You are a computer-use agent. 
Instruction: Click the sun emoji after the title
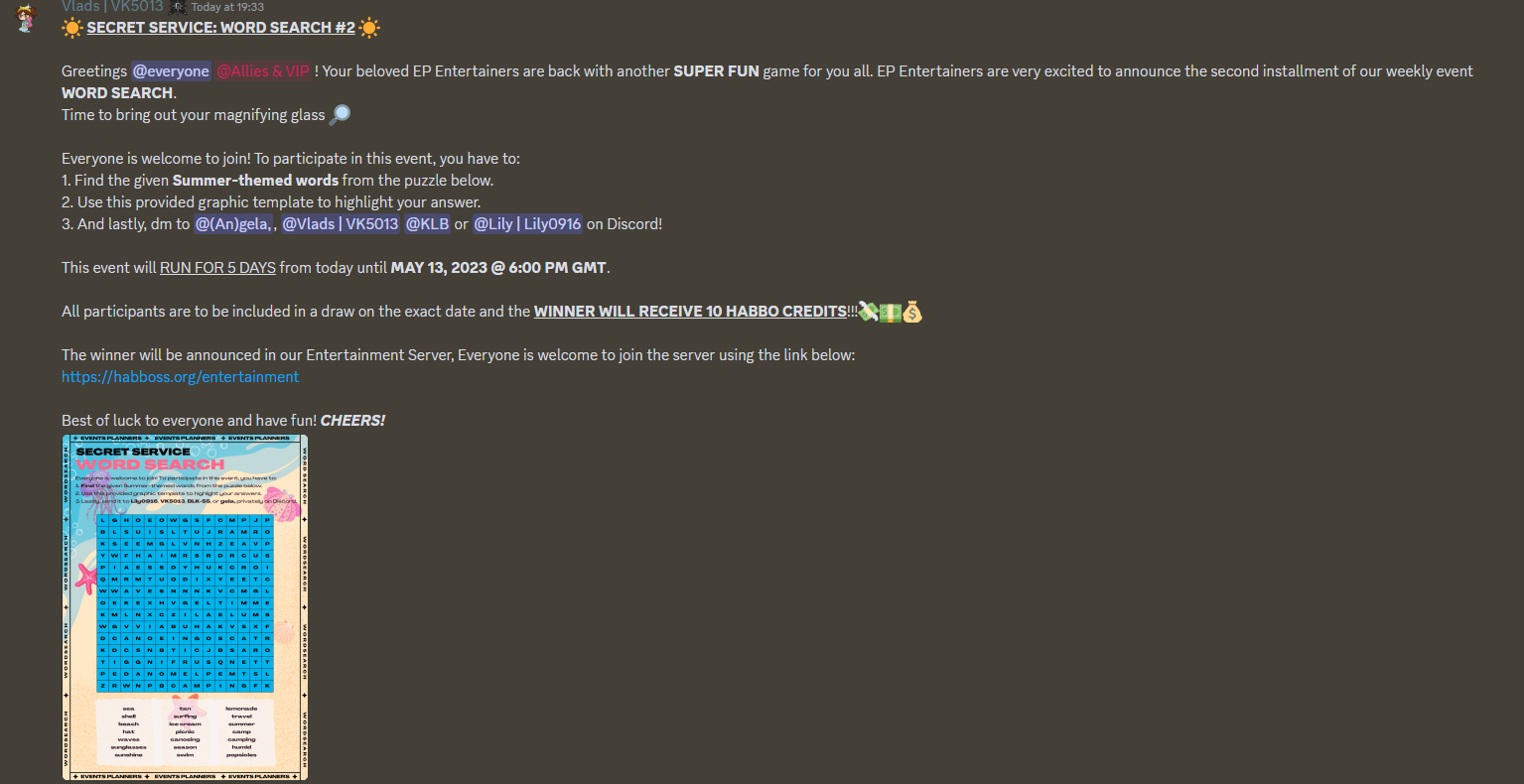coord(369,28)
